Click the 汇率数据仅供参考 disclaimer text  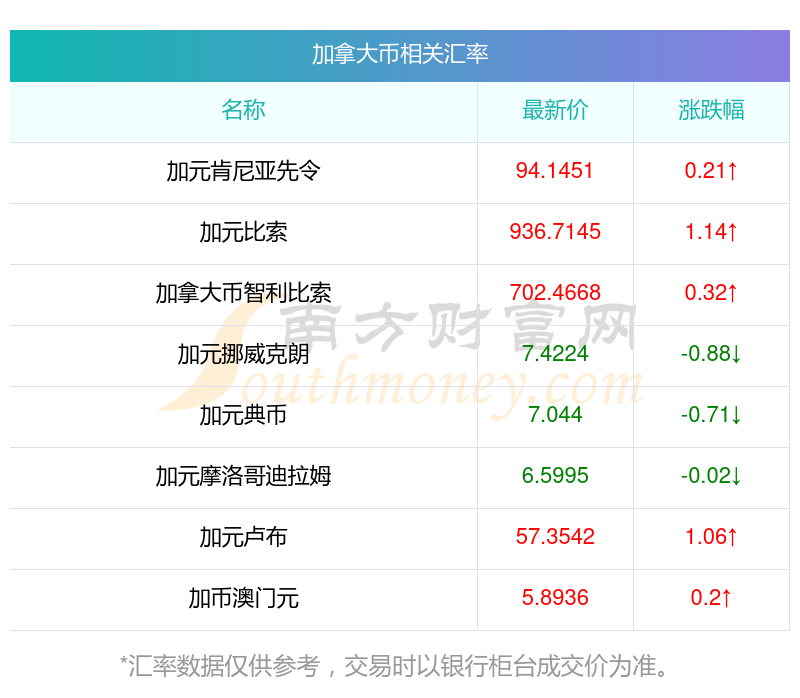(x=395, y=666)
